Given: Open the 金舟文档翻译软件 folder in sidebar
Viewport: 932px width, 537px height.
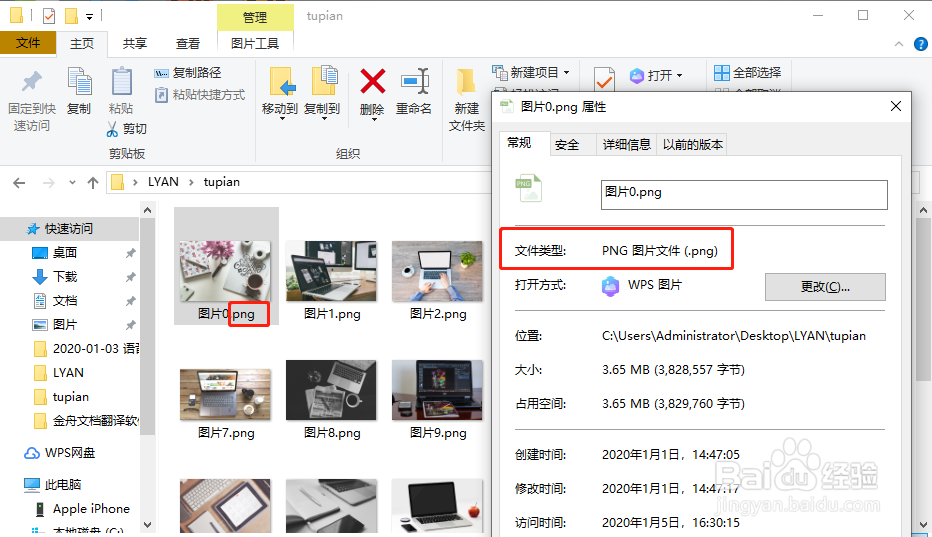Looking at the screenshot, I should pyautogui.click(x=87, y=421).
